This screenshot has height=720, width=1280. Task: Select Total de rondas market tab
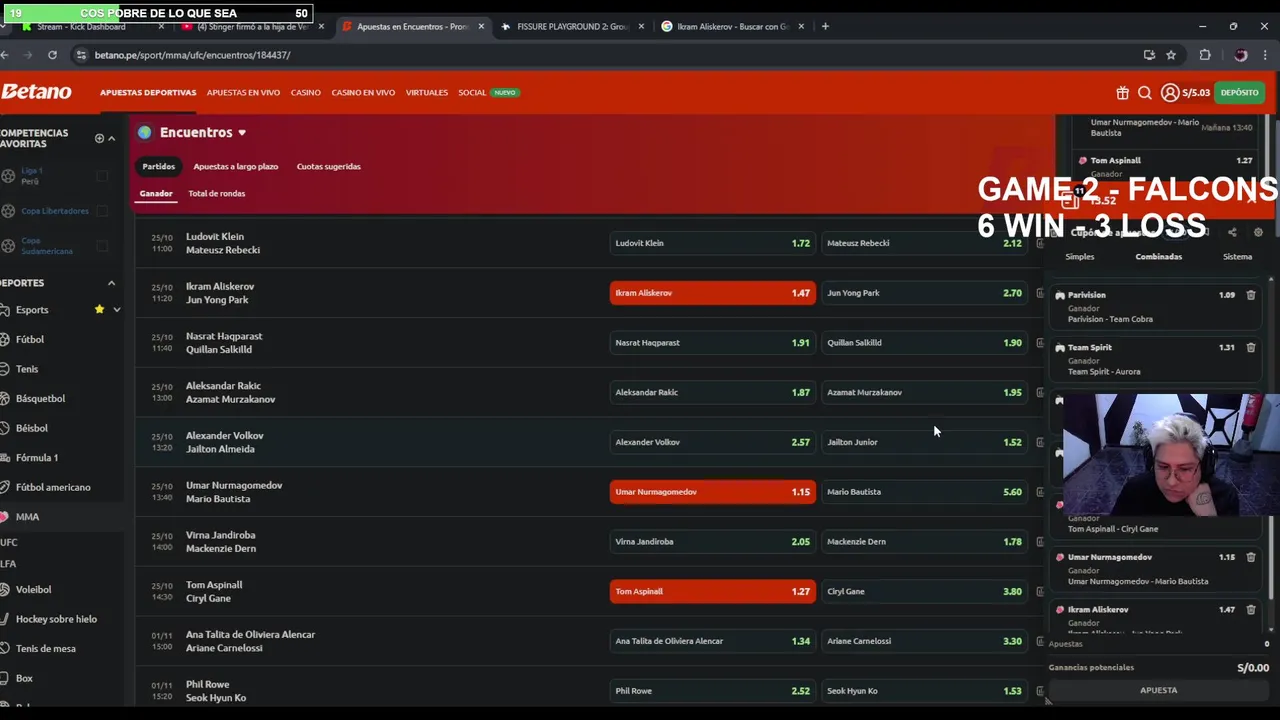coord(216,193)
